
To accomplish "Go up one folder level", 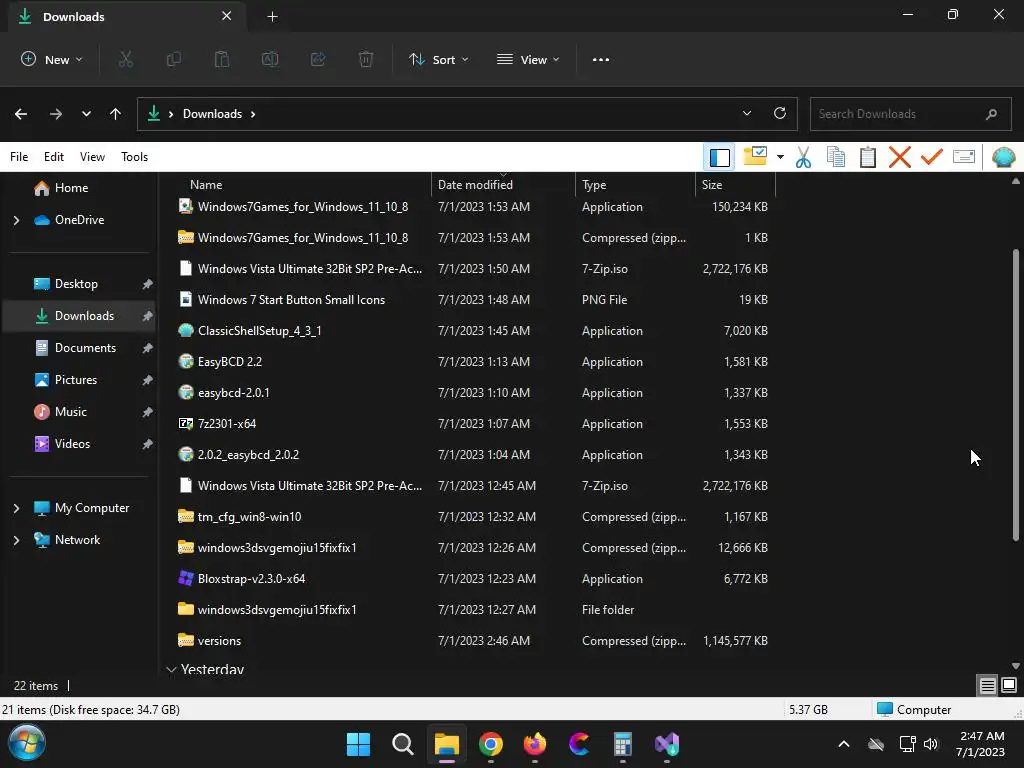I will [x=116, y=114].
